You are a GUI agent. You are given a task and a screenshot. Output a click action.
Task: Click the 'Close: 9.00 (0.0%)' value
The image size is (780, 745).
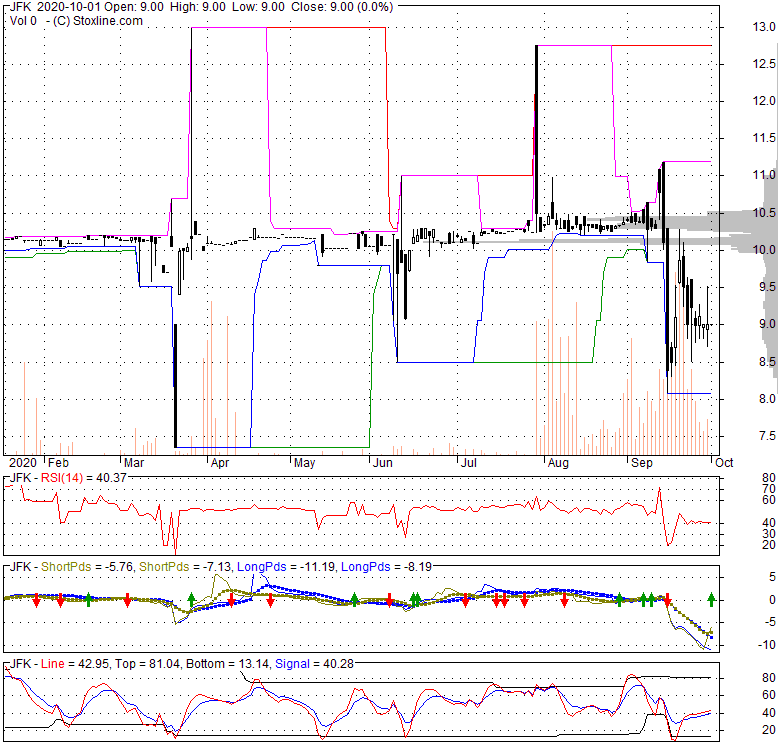pyautogui.click(x=342, y=7)
